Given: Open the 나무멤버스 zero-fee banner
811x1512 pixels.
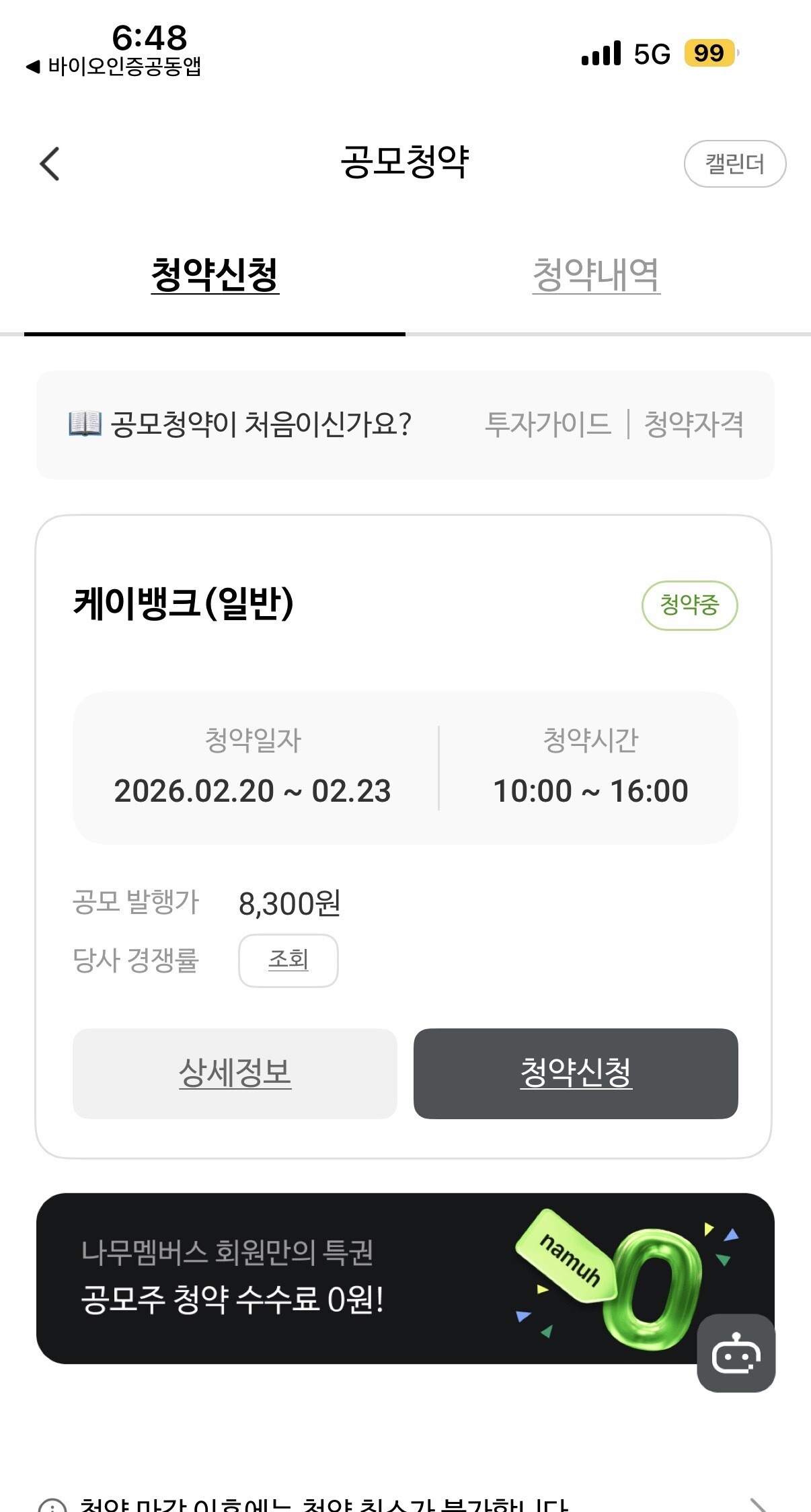Looking at the screenshot, I should [405, 1279].
